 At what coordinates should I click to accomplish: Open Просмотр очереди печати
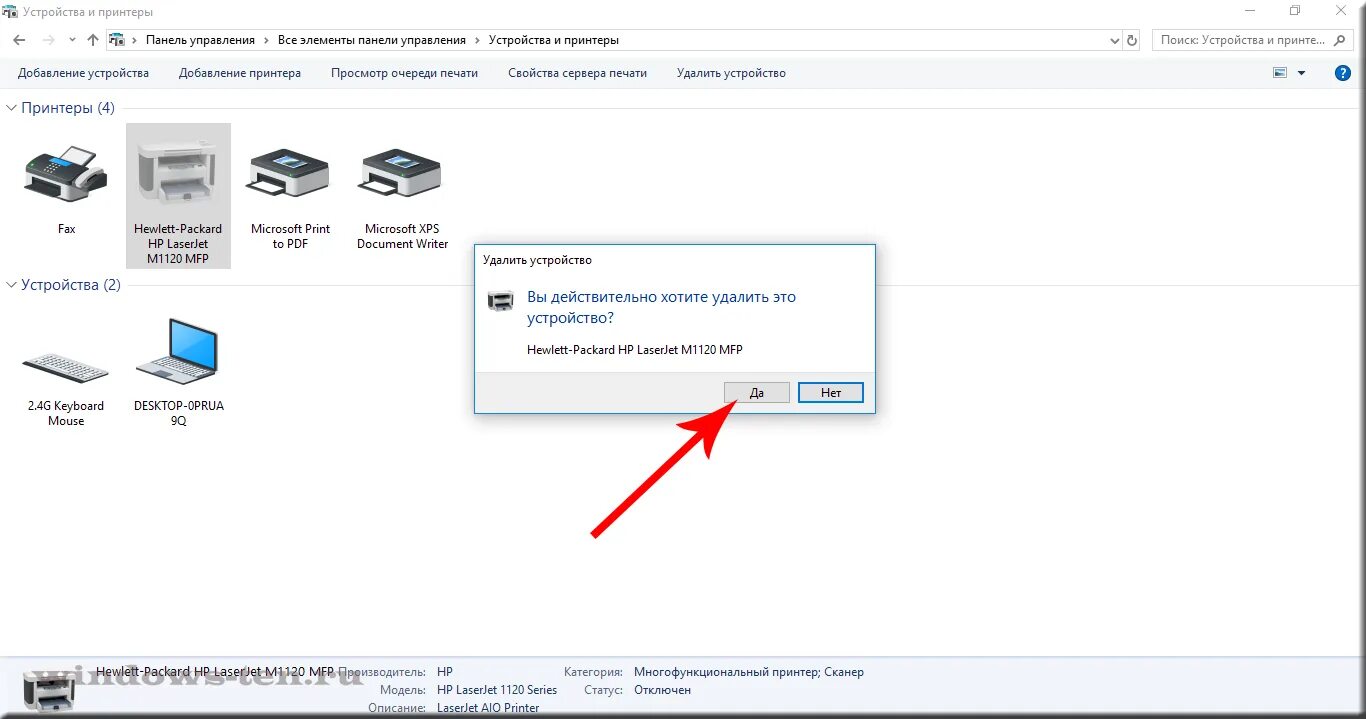click(x=404, y=73)
